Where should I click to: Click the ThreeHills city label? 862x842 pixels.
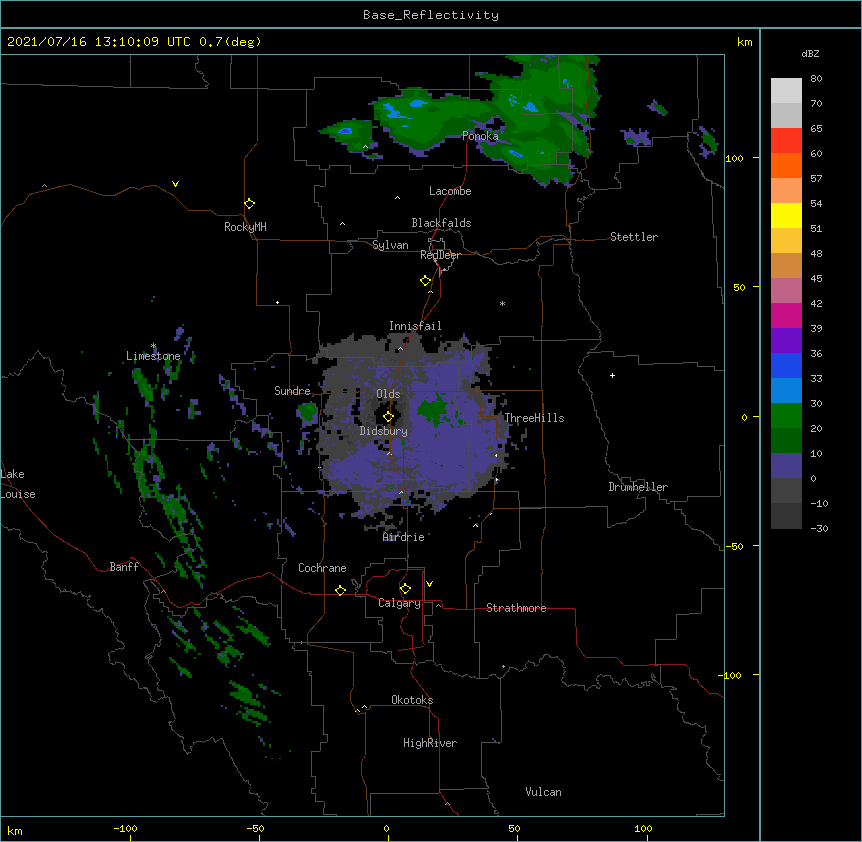(x=534, y=418)
